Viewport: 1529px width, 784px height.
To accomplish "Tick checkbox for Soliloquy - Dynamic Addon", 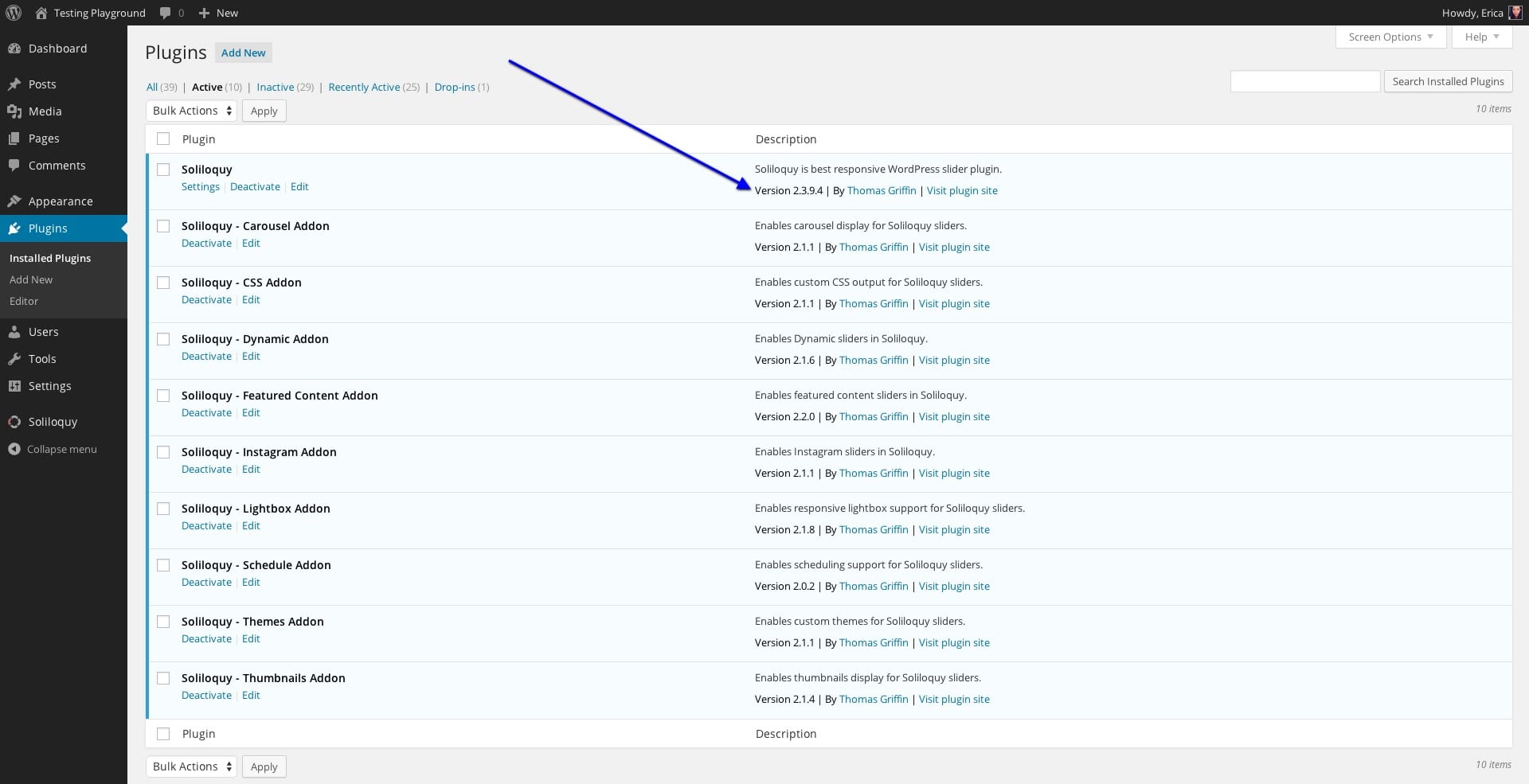I will [x=163, y=339].
